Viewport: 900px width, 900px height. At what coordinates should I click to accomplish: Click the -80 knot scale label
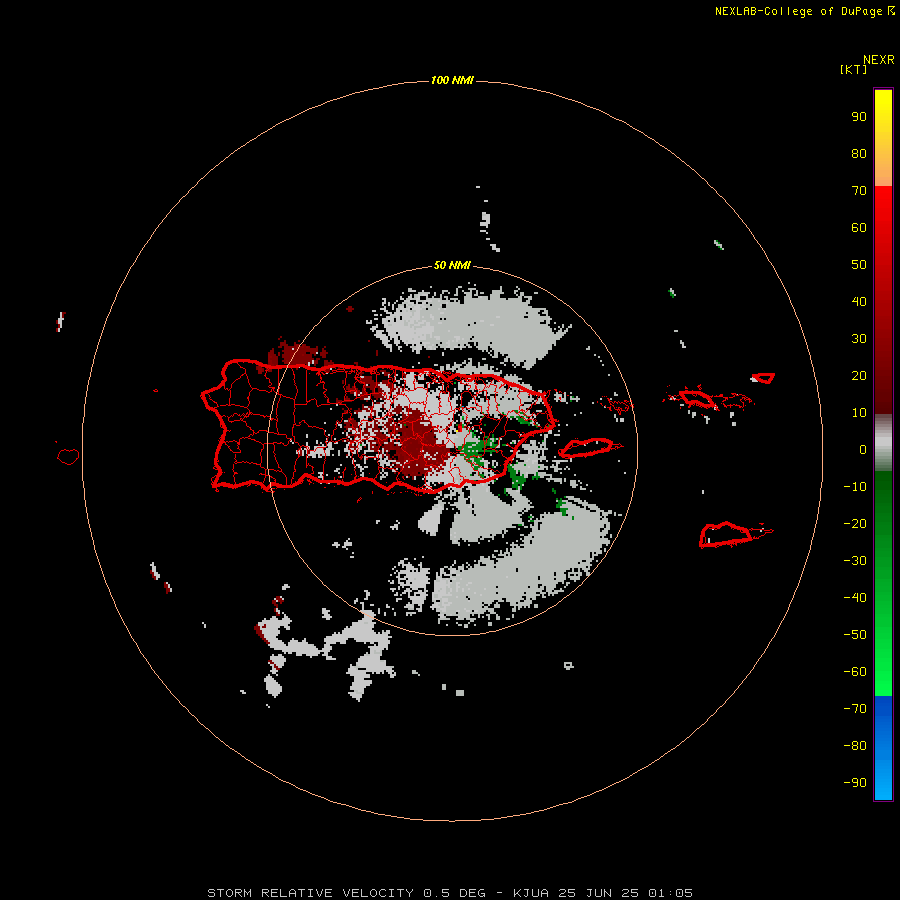coord(855,746)
